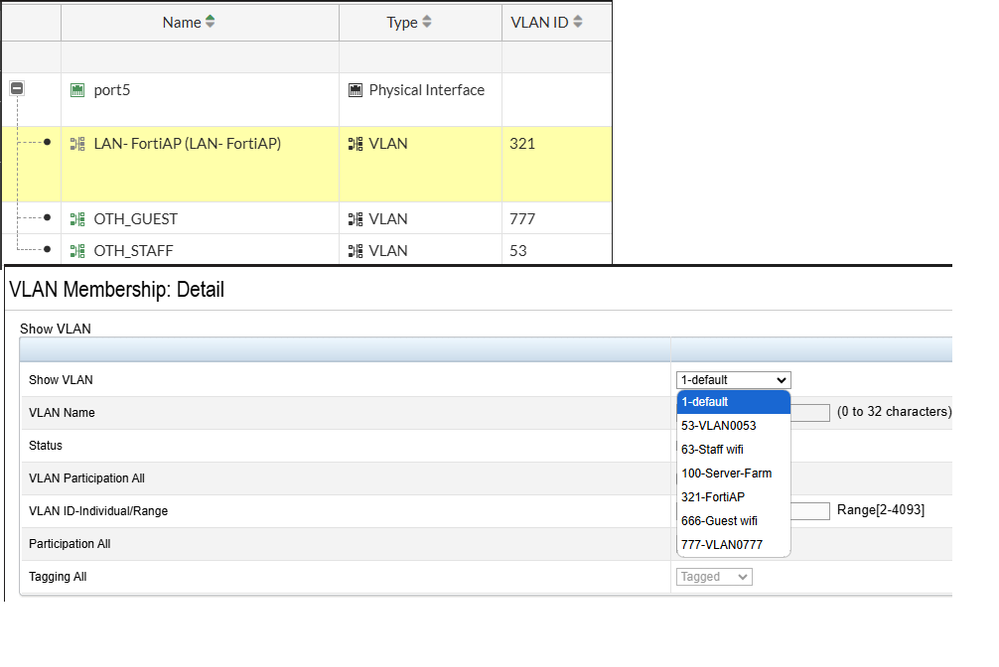
Task: Click the Name column header text
Action: pyautogui.click(x=182, y=22)
